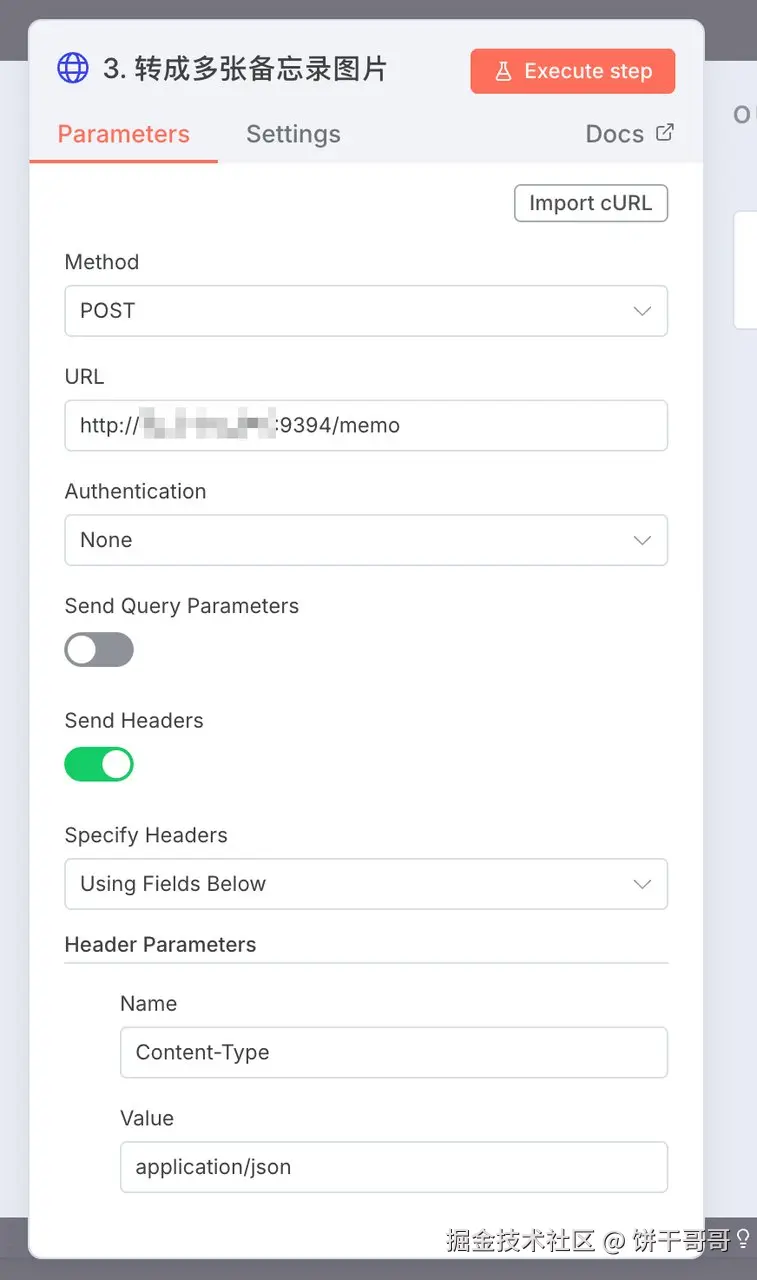Open the Authentication dropdown showing None

pos(365,540)
